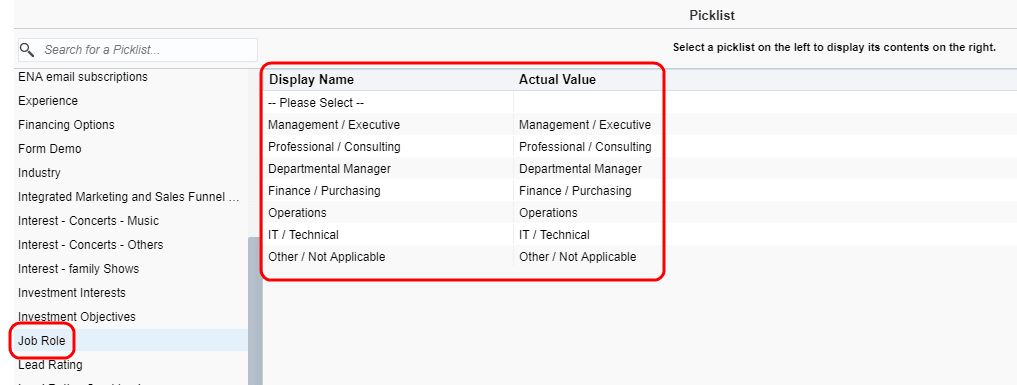Screen dimensions: 1017x385
Task: Select the Financing Options picklist
Action: pos(66,124)
